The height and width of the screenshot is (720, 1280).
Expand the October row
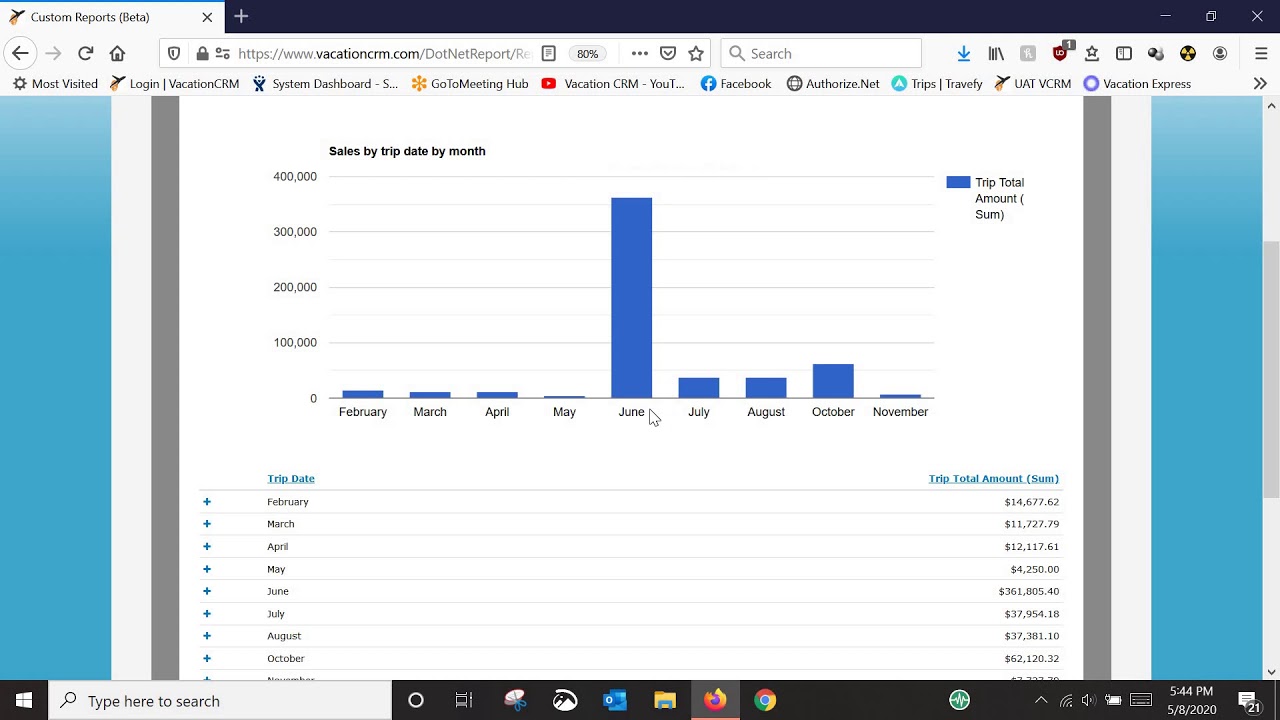coord(207,658)
